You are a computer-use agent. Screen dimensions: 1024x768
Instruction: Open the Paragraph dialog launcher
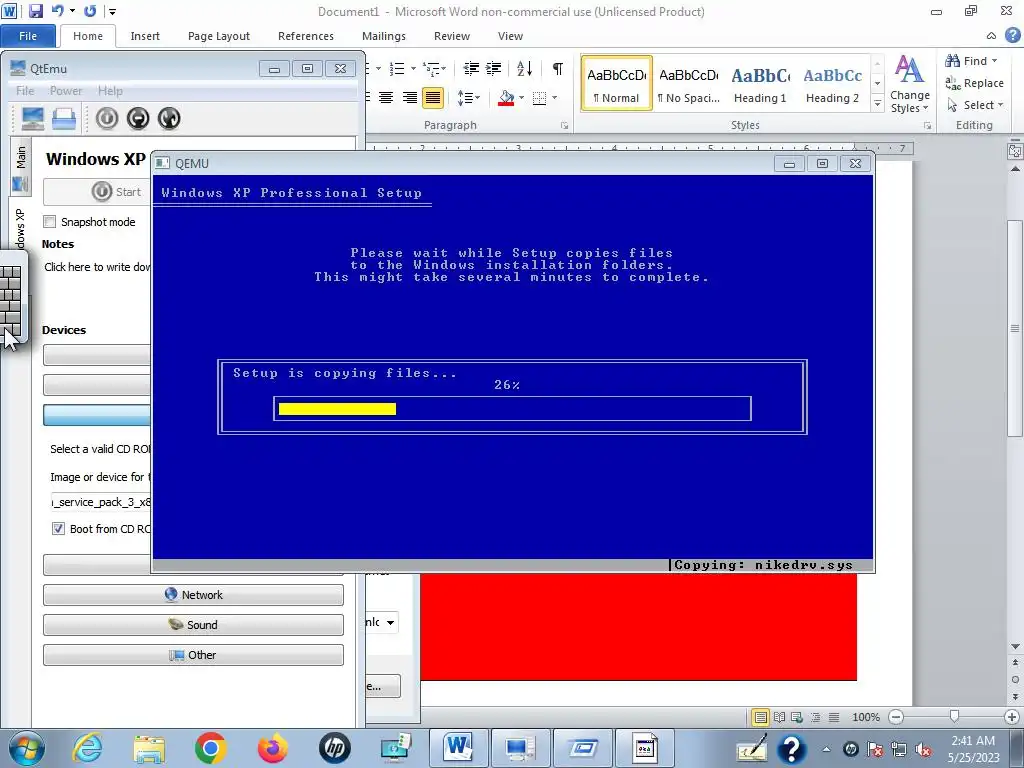tap(564, 125)
